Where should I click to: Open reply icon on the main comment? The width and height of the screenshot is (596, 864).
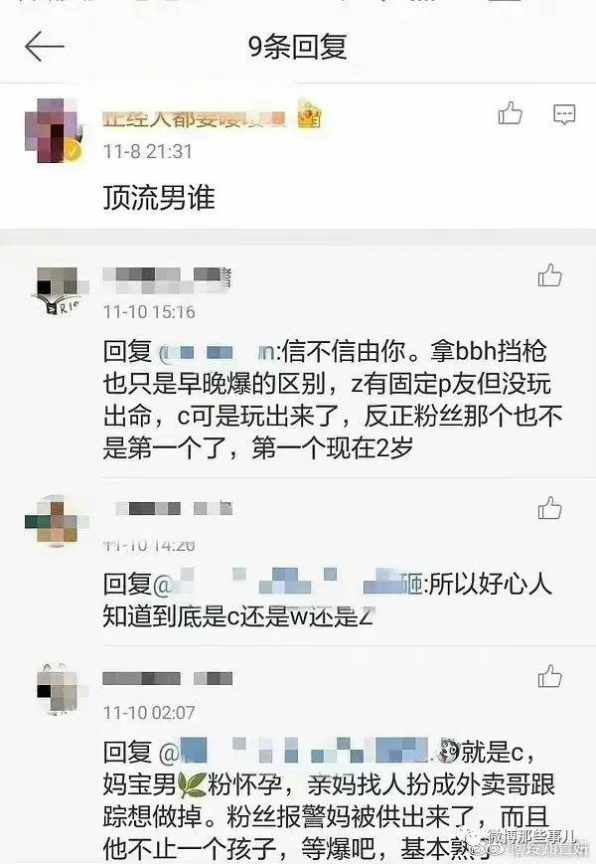click(564, 114)
